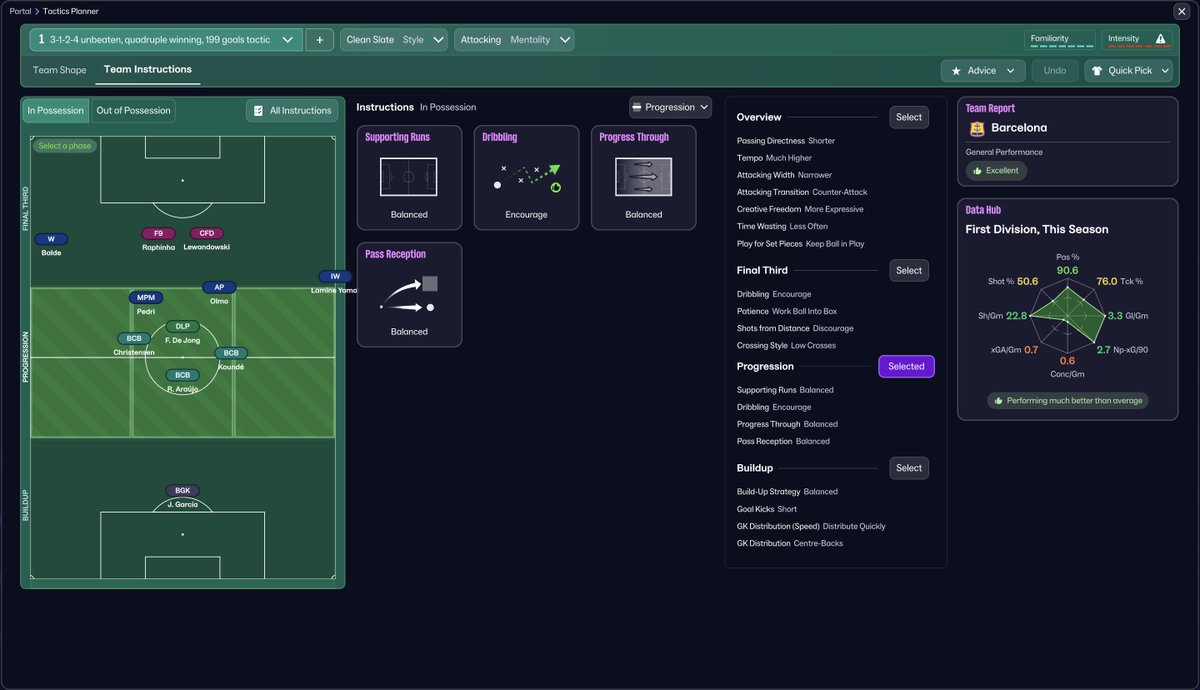This screenshot has width=1200, height=690.
Task: Click Tactics Planner breadcrumb
Action: tap(71, 11)
